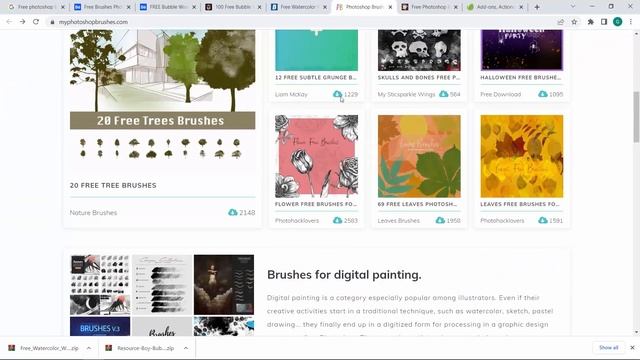The height and width of the screenshot is (360, 640).
Task: Select the Brushes for digital painting heading
Action: tap(344, 275)
